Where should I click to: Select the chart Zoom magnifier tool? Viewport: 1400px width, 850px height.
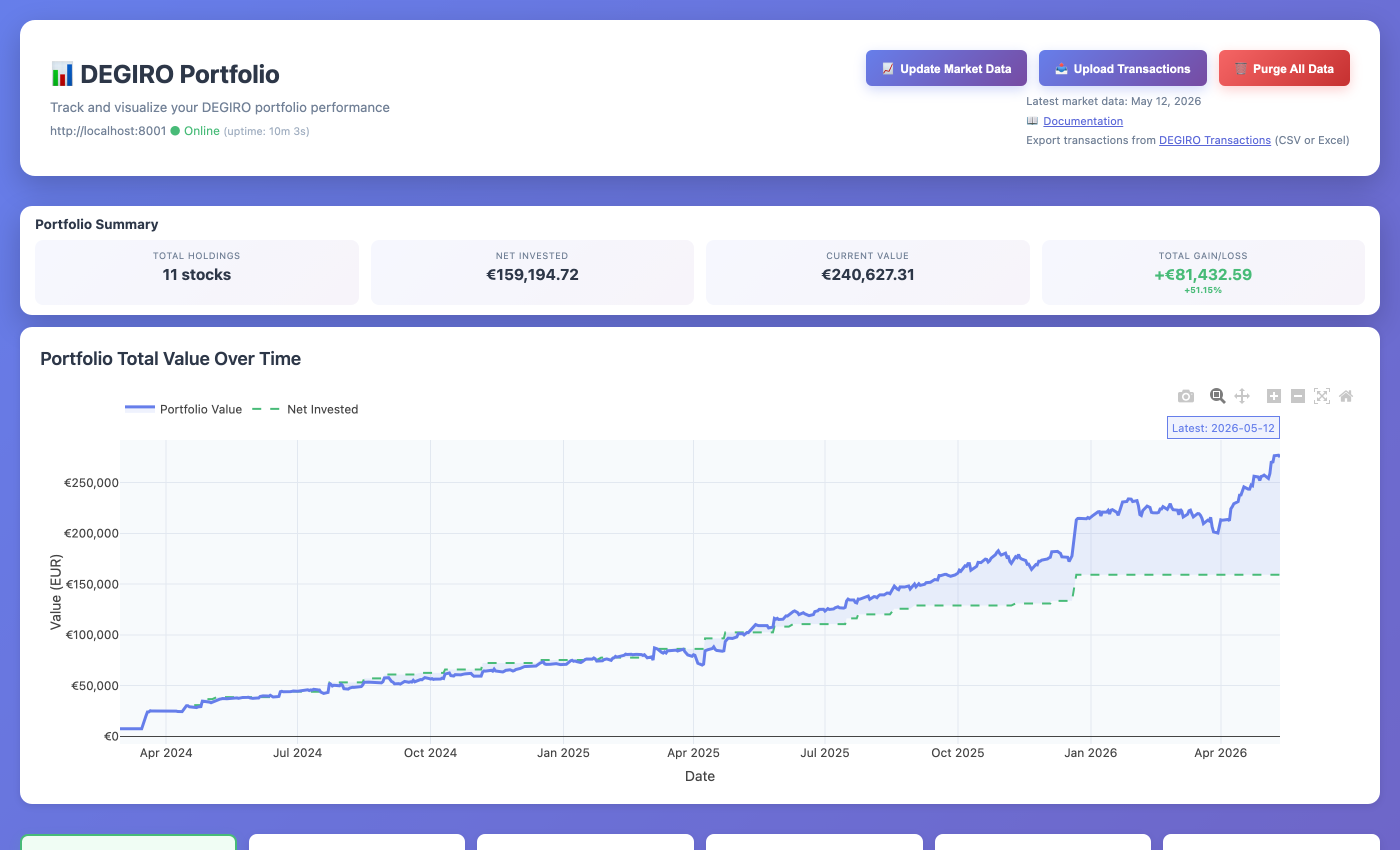click(x=1217, y=396)
